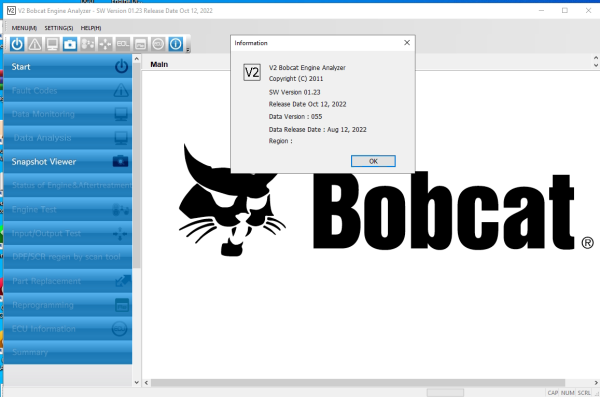
Task: Click the SCRL indicator in status bar
Action: pos(584,393)
